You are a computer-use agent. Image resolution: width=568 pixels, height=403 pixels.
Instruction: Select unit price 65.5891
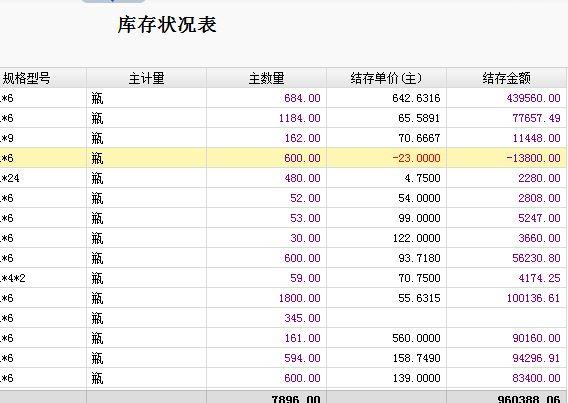tap(386, 118)
